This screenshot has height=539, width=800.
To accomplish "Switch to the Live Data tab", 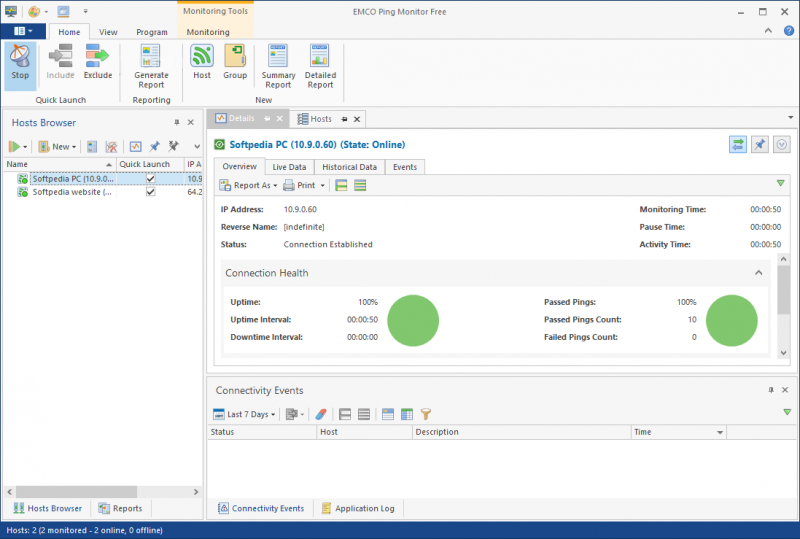I will pyautogui.click(x=289, y=167).
